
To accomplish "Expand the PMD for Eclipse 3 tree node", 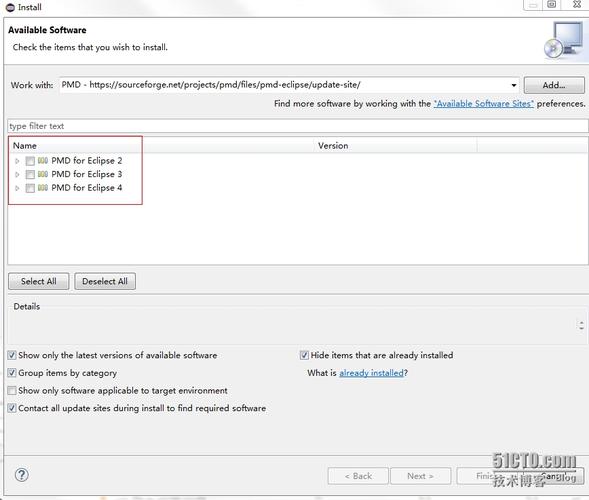I will (17, 175).
